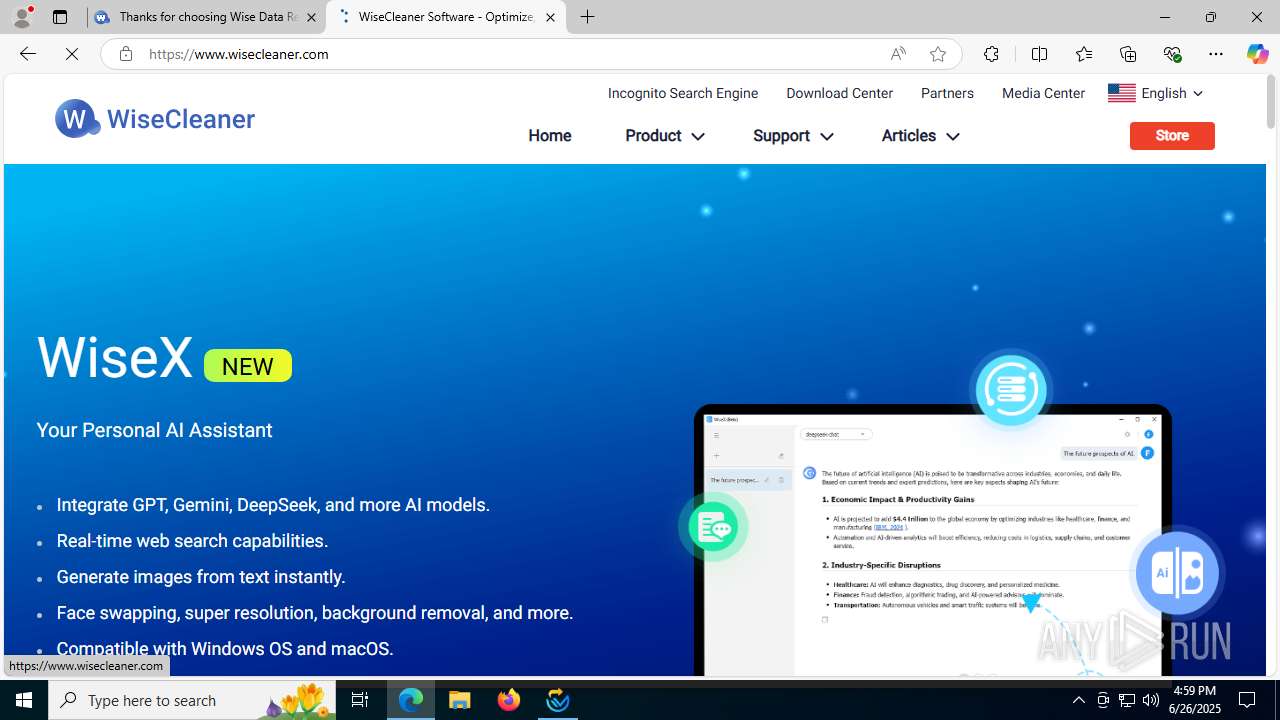Image resolution: width=1280 pixels, height=720 pixels.
Task: Open browser profile avatar
Action: 22,17
